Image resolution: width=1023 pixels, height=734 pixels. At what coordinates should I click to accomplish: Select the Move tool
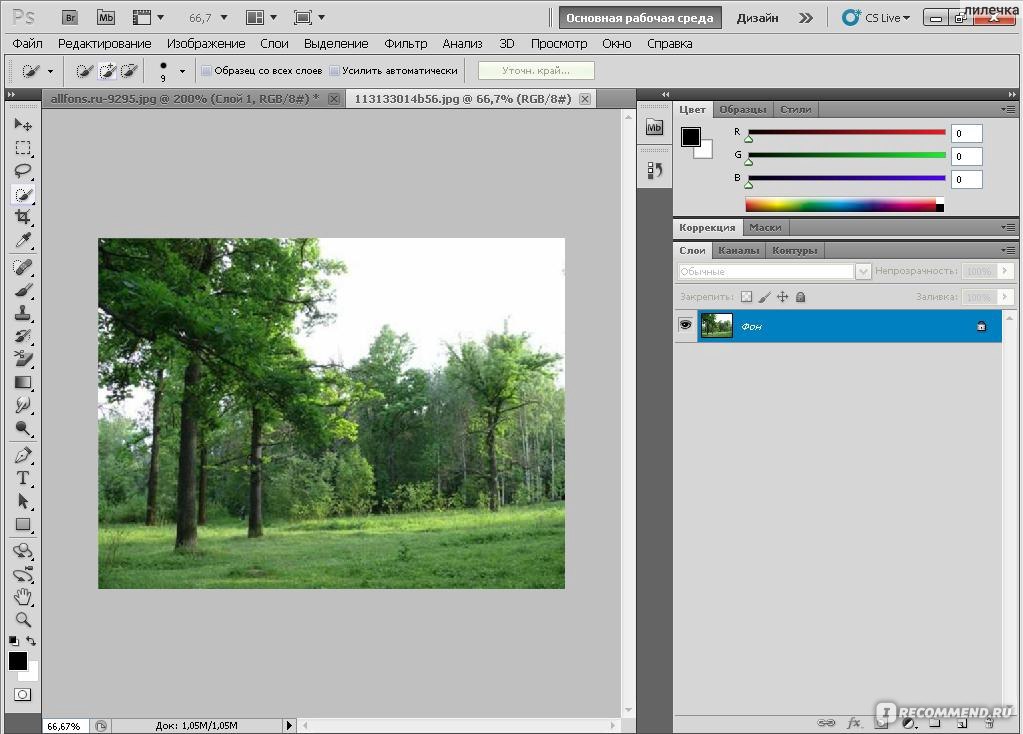click(23, 125)
